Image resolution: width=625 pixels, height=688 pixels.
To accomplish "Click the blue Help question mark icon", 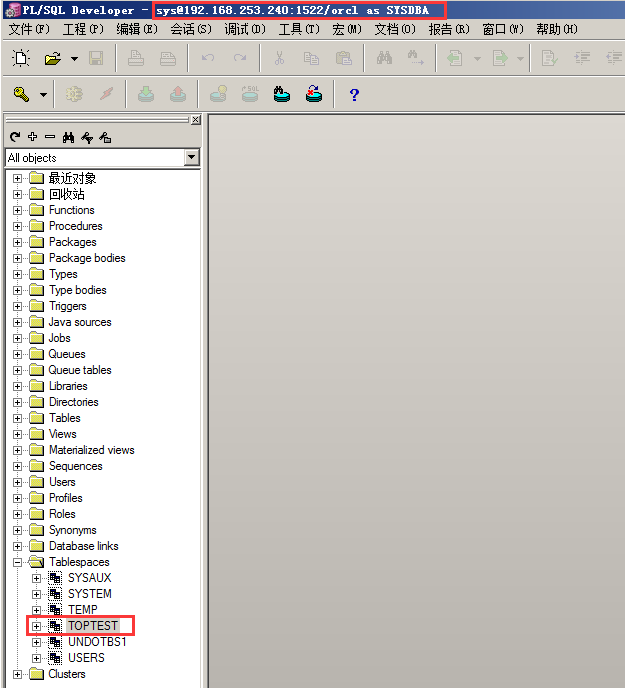I will tap(354, 94).
